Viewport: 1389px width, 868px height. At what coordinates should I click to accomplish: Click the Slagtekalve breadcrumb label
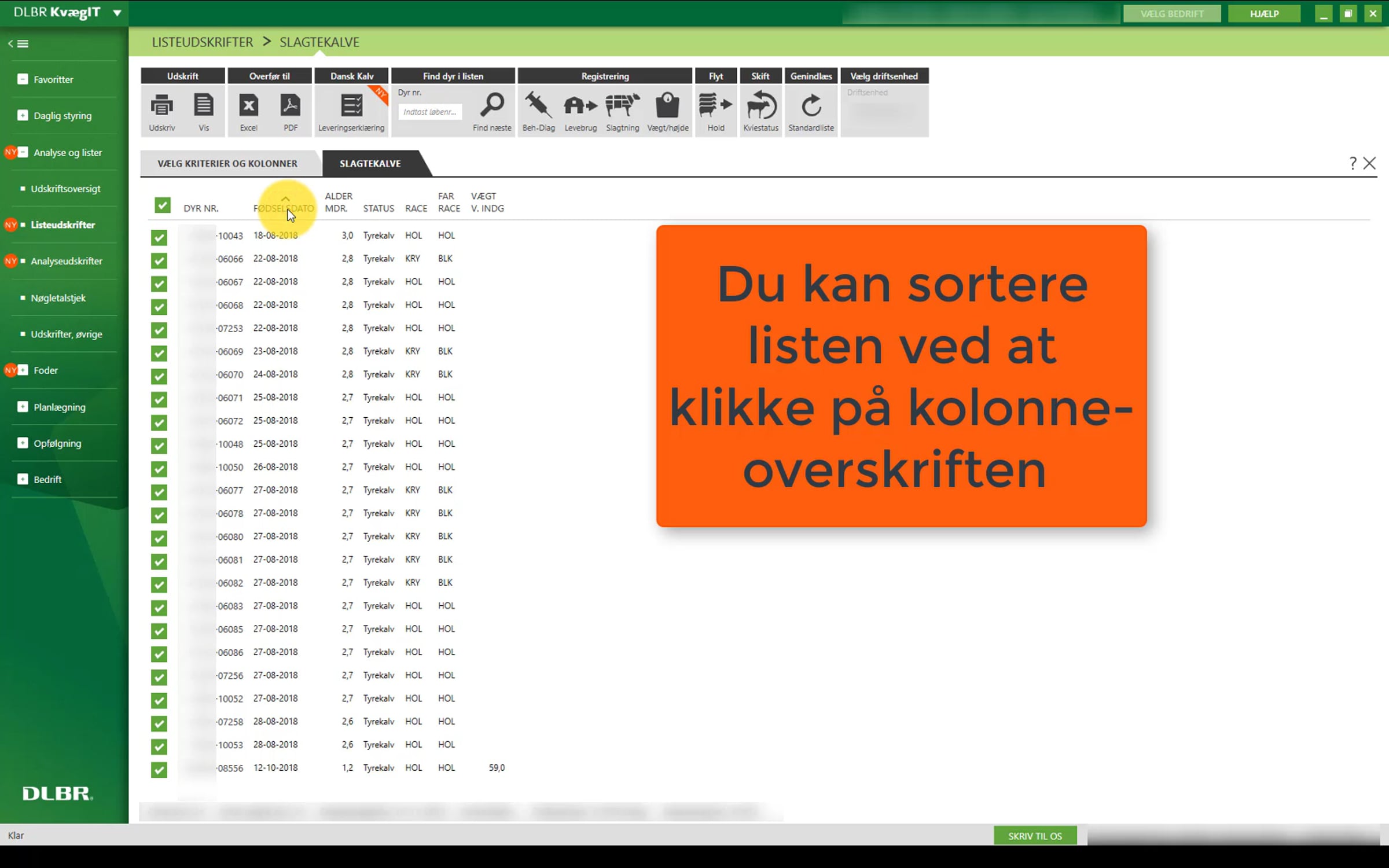tap(319, 42)
